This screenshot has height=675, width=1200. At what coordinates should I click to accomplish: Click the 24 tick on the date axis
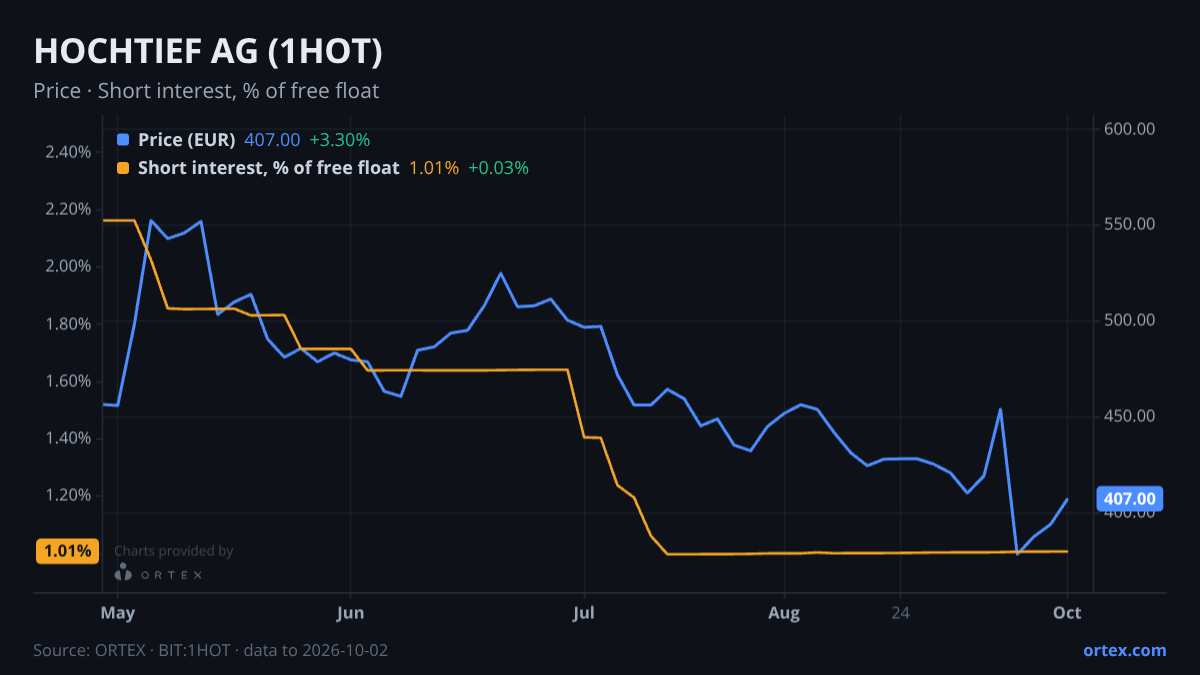click(901, 613)
